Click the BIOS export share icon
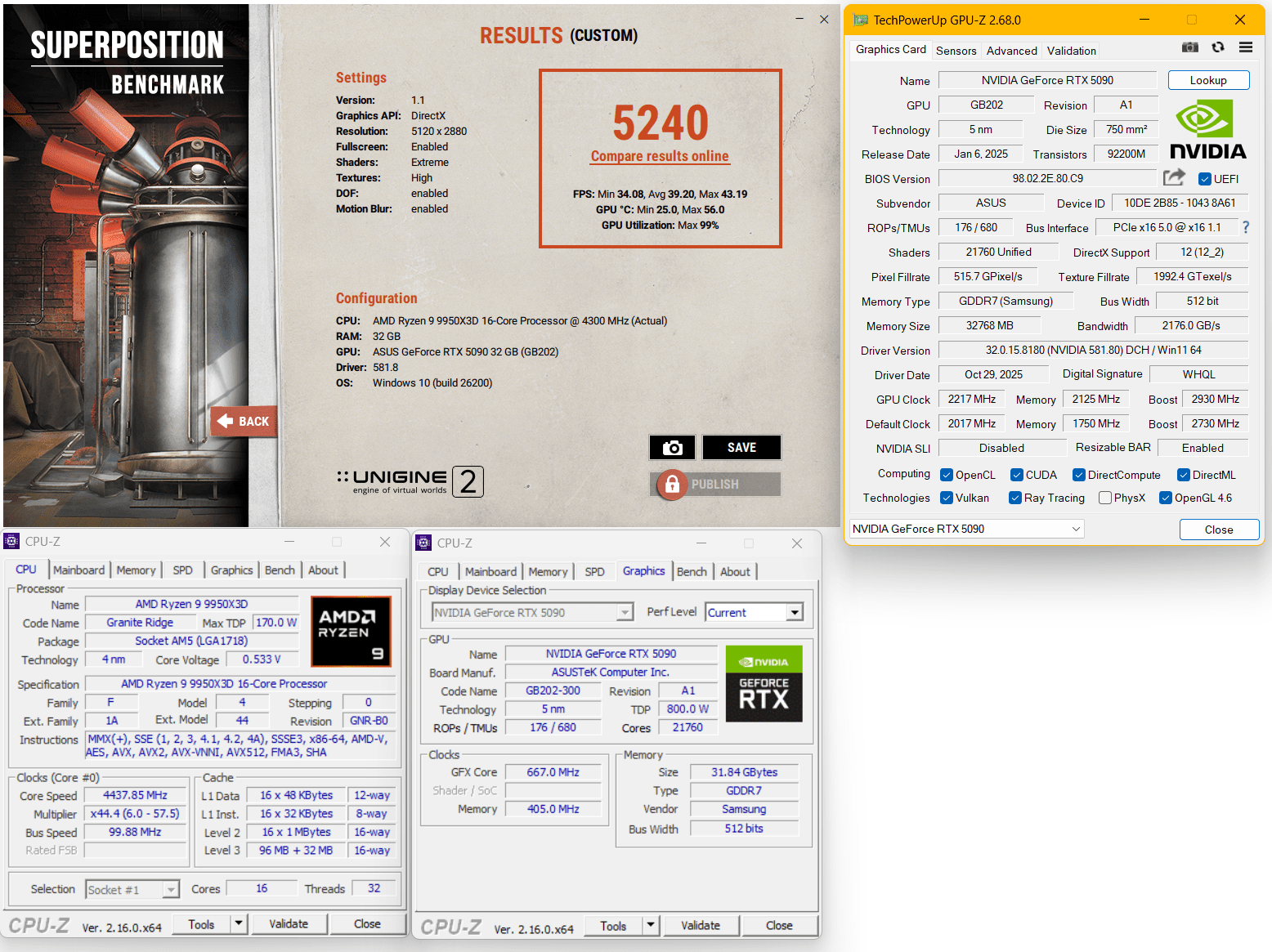The image size is (1272, 952). pyautogui.click(x=1174, y=177)
